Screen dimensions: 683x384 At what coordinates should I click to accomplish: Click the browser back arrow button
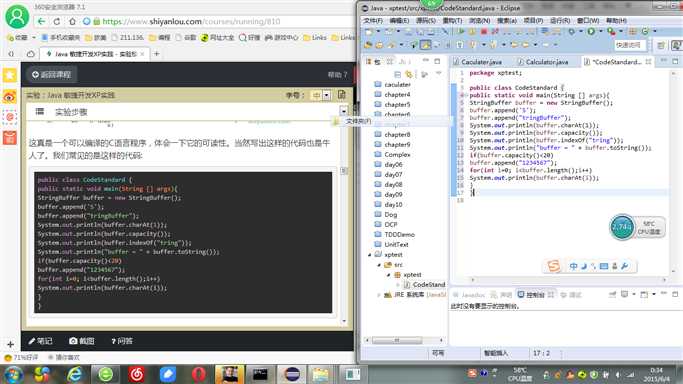point(41,21)
